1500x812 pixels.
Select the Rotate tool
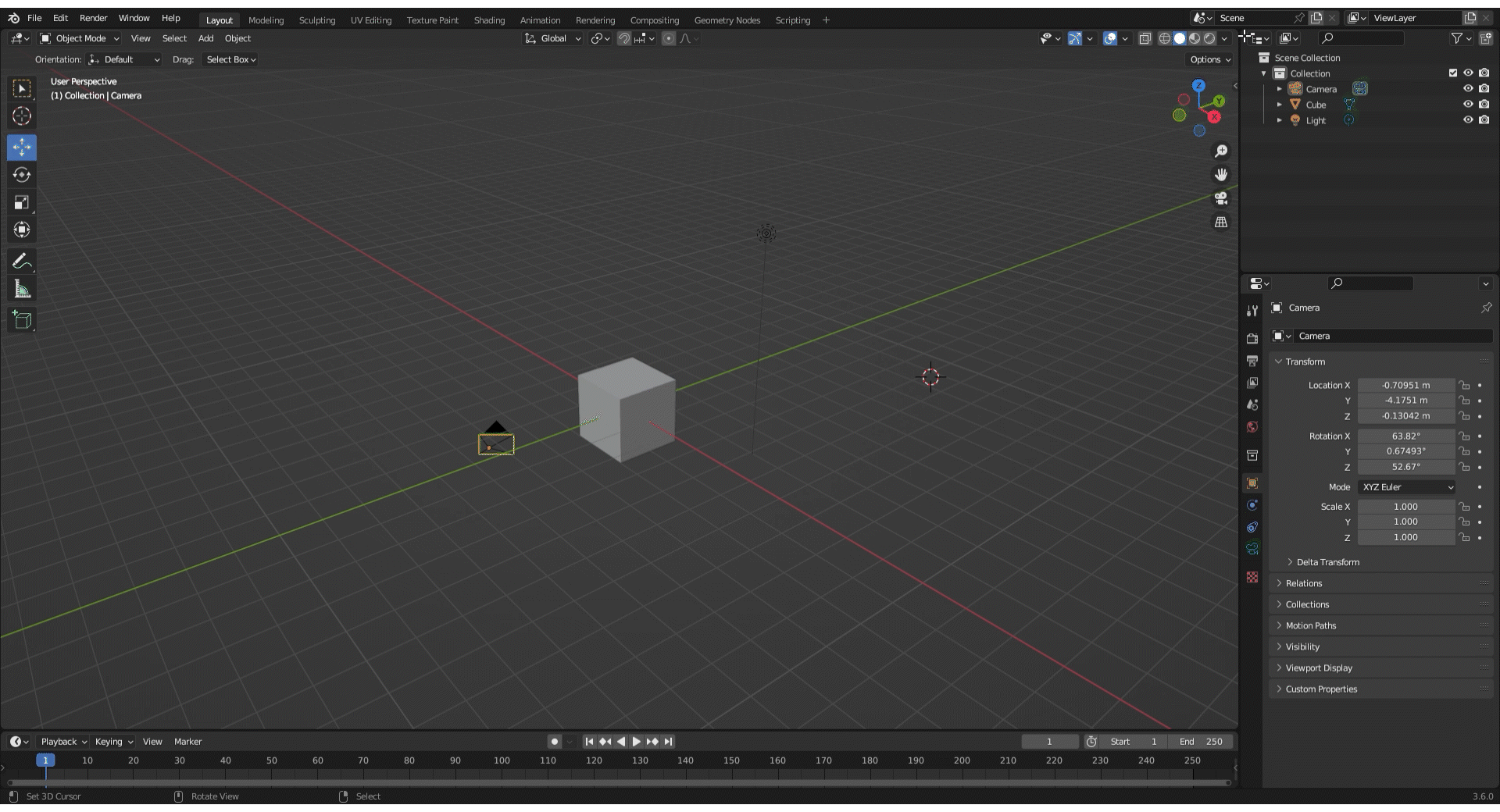pos(22,175)
